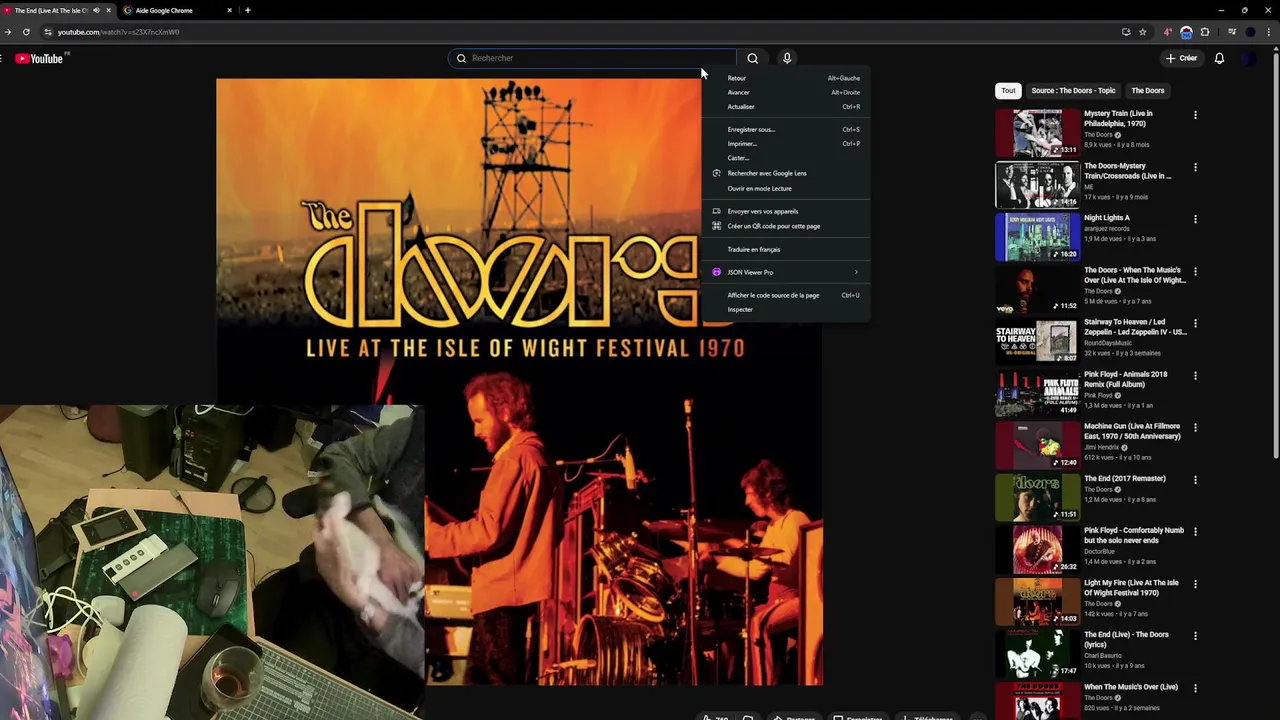Go forward with the browser arrow
Screen dimensions: 1280x720
[x=8, y=32]
